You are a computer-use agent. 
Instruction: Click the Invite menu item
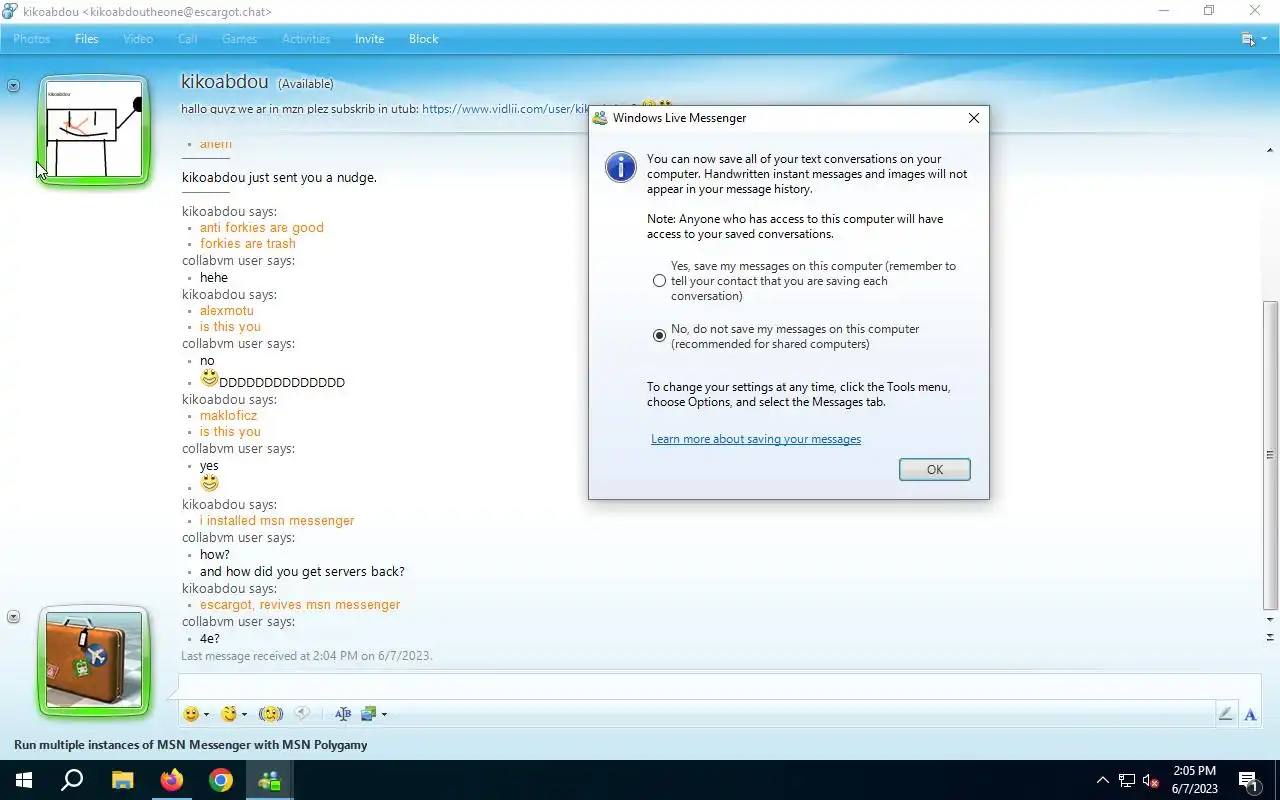click(x=369, y=39)
